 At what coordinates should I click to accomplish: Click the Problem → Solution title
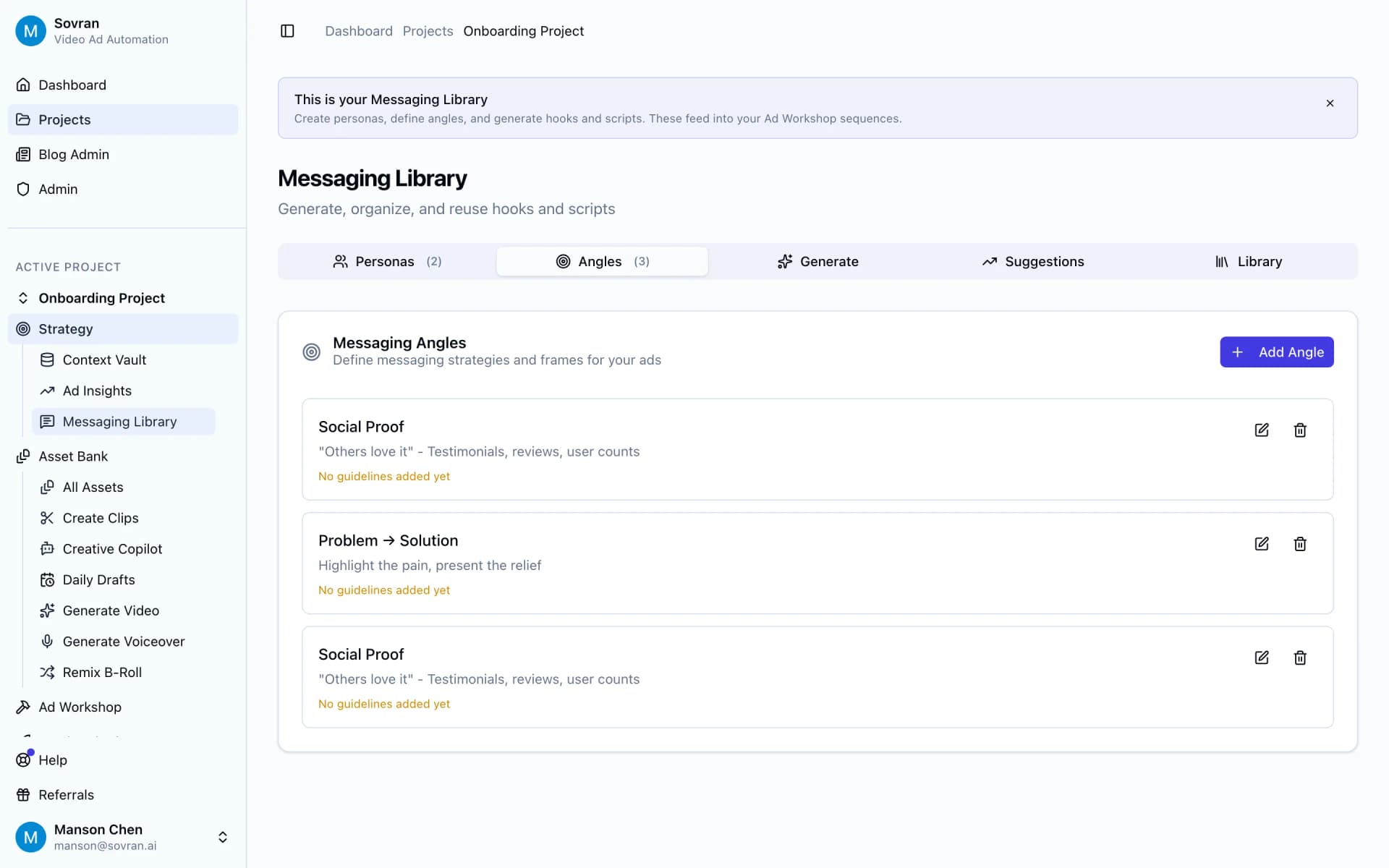388,540
